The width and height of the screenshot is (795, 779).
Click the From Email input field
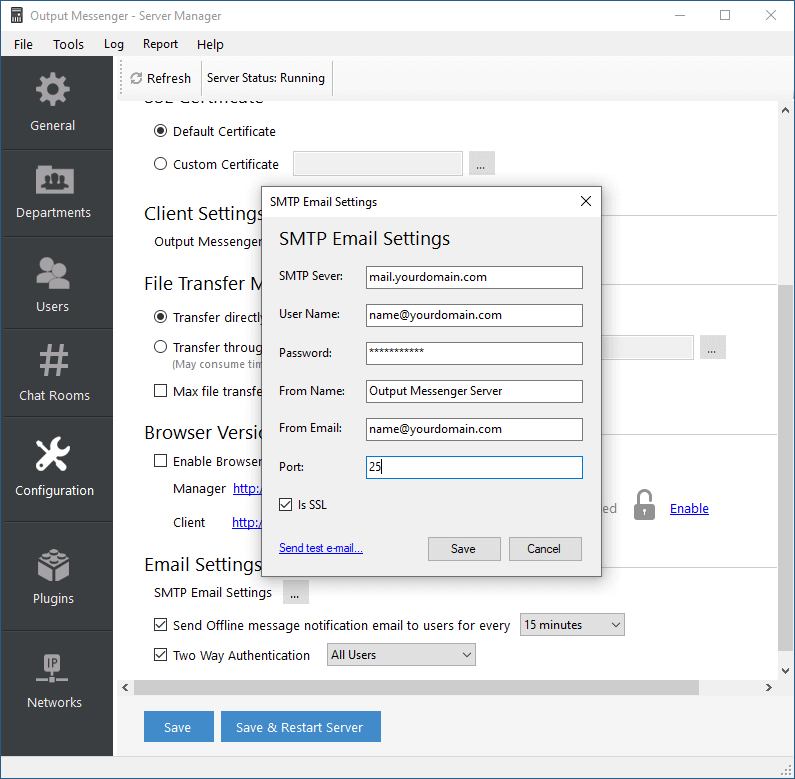(x=474, y=430)
